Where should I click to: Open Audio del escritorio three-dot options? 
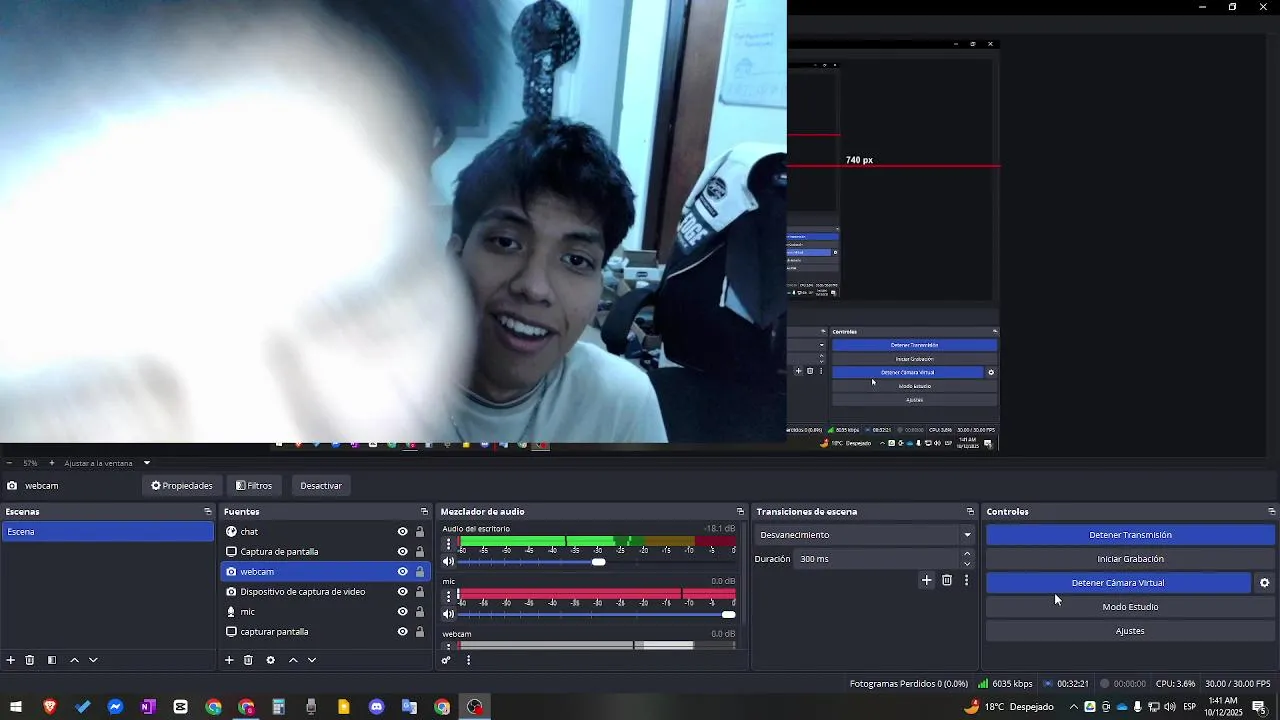coord(448,544)
